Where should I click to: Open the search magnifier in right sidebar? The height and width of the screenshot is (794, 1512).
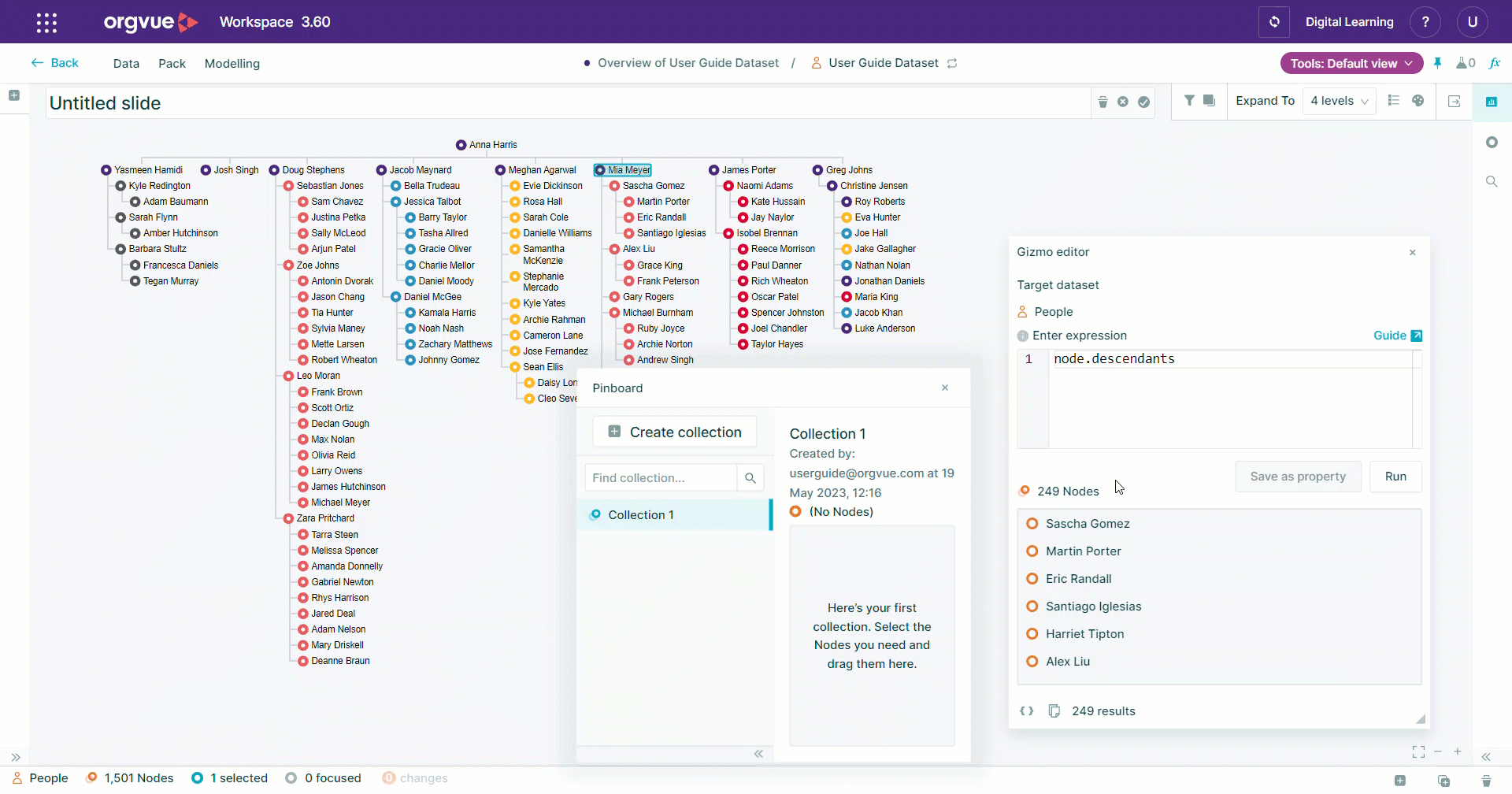(1492, 181)
